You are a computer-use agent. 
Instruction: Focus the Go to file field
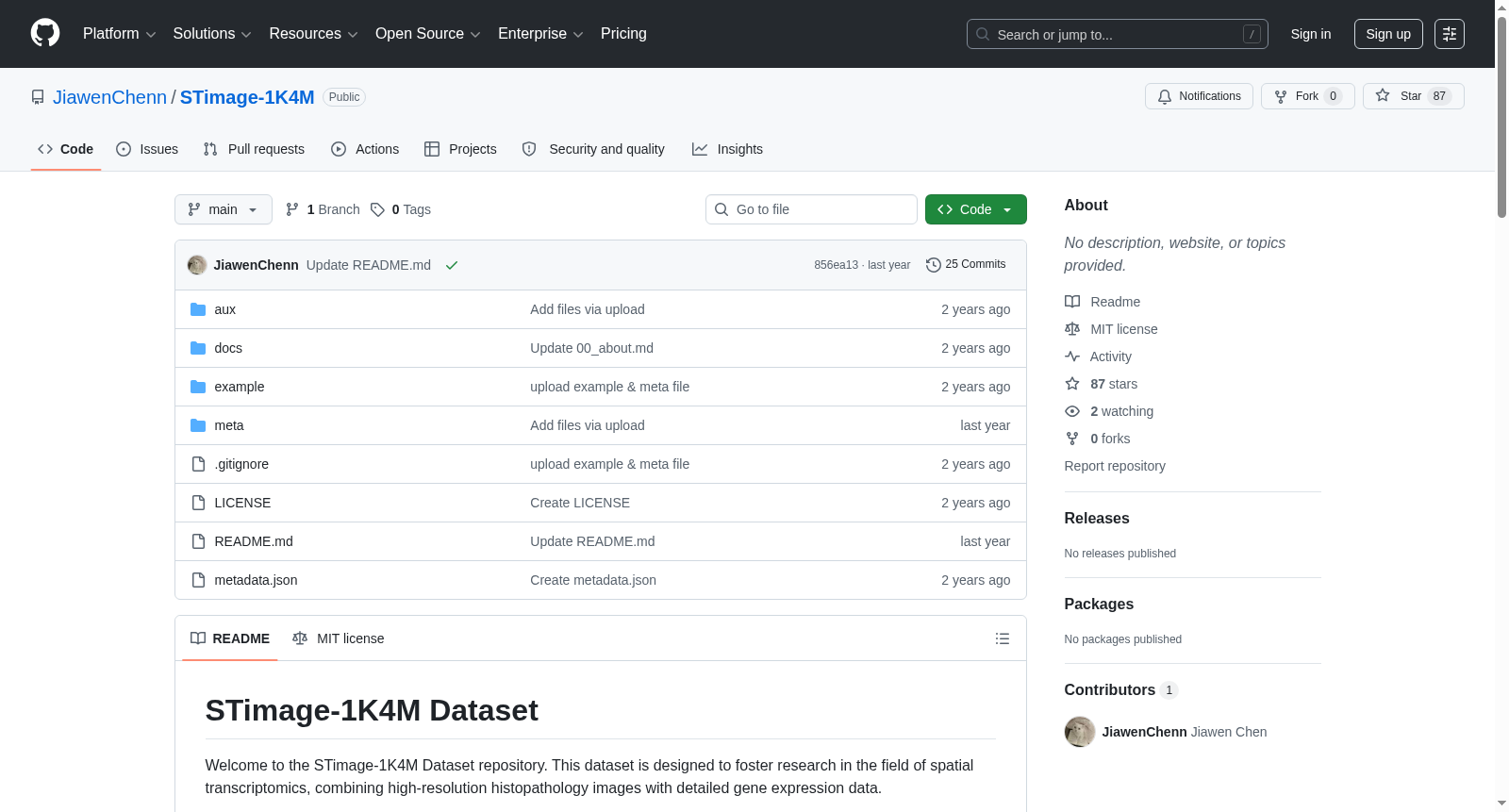click(x=811, y=209)
